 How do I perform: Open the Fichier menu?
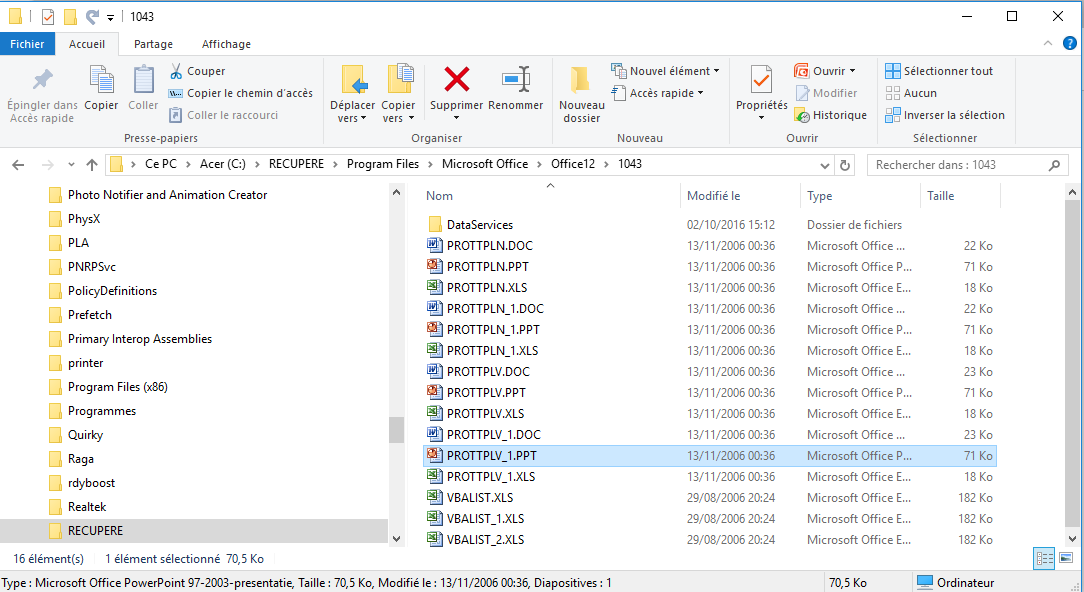tap(27, 44)
